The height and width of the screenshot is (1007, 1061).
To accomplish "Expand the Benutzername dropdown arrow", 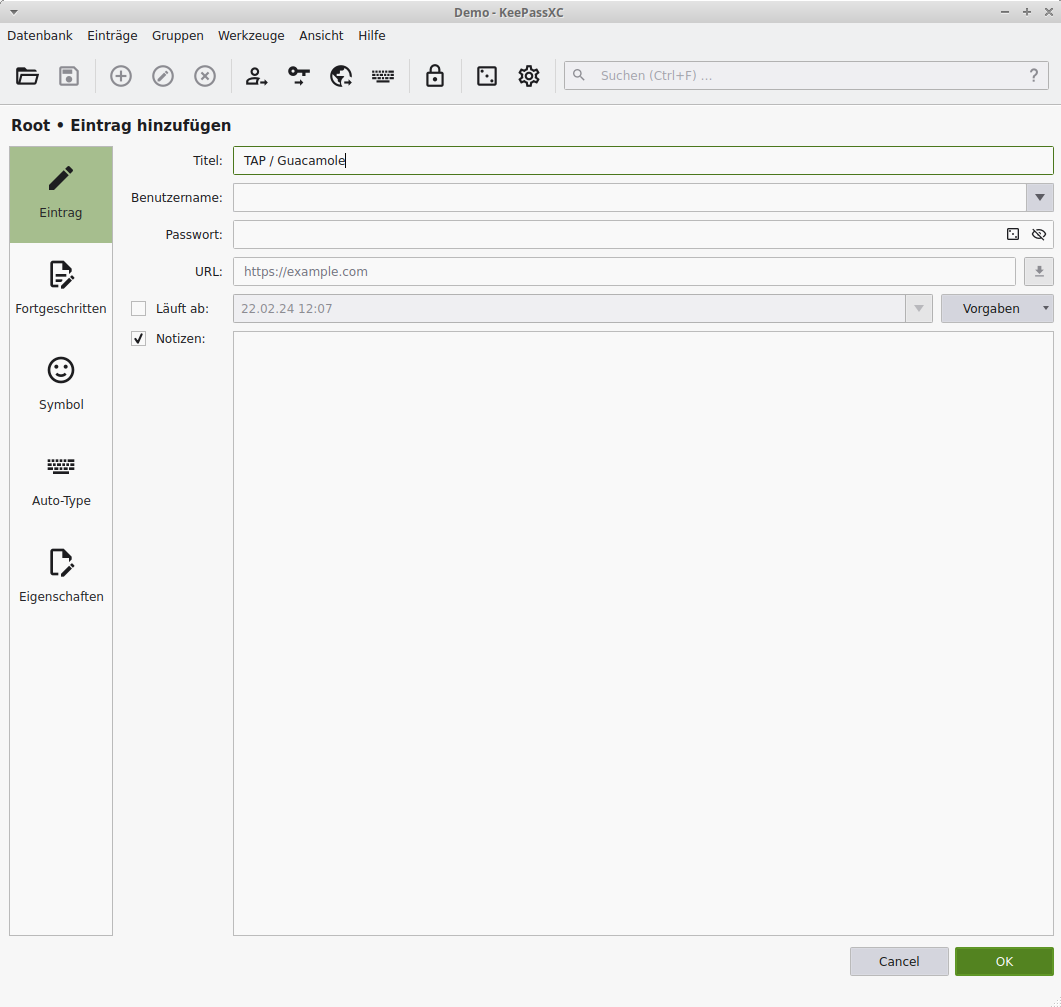I will tap(1039, 197).
